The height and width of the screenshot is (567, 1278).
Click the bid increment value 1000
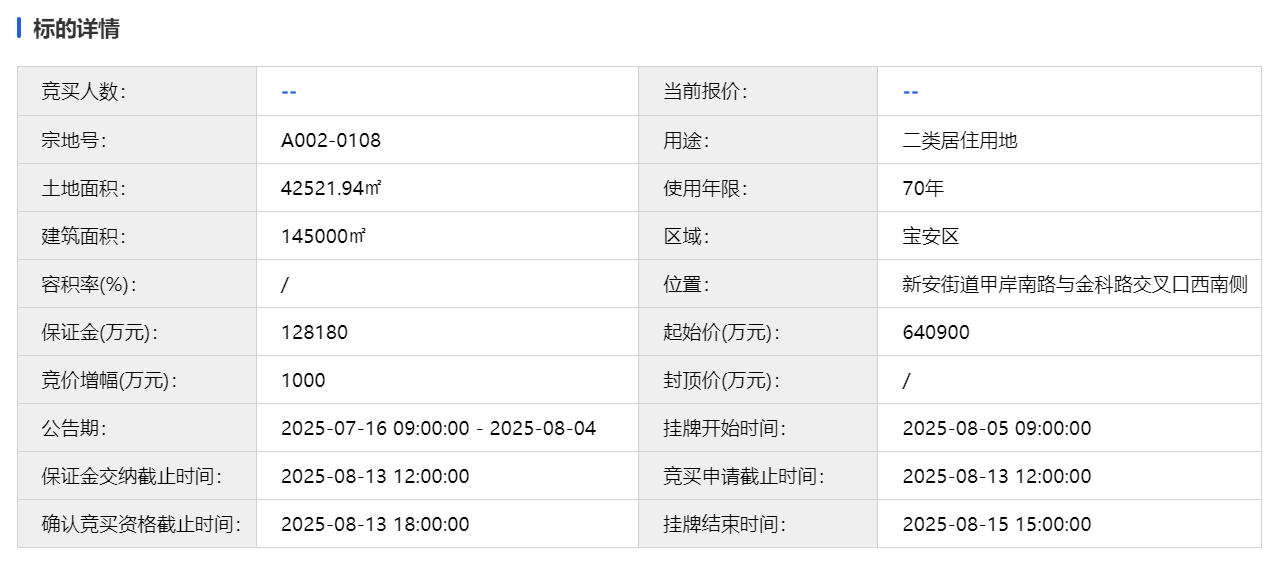tap(303, 380)
